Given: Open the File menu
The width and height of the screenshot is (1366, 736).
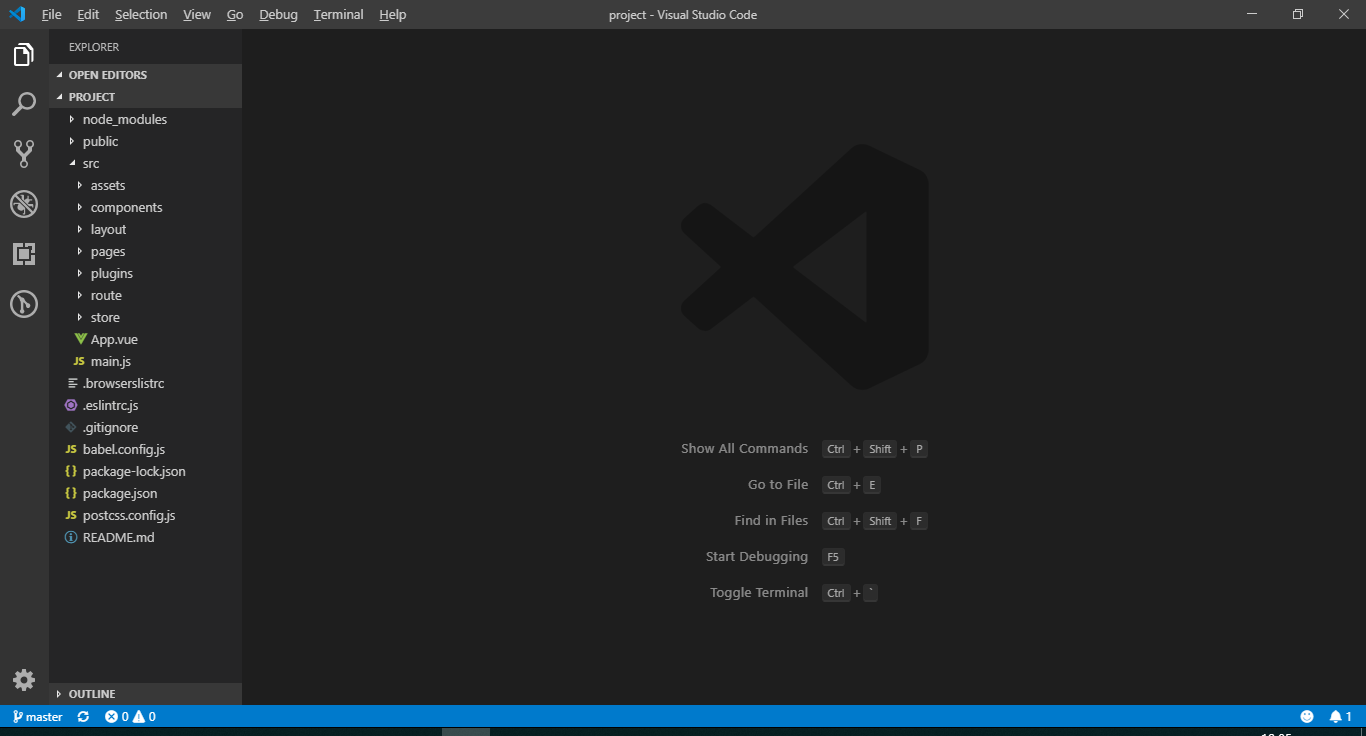Looking at the screenshot, I should [x=51, y=15].
